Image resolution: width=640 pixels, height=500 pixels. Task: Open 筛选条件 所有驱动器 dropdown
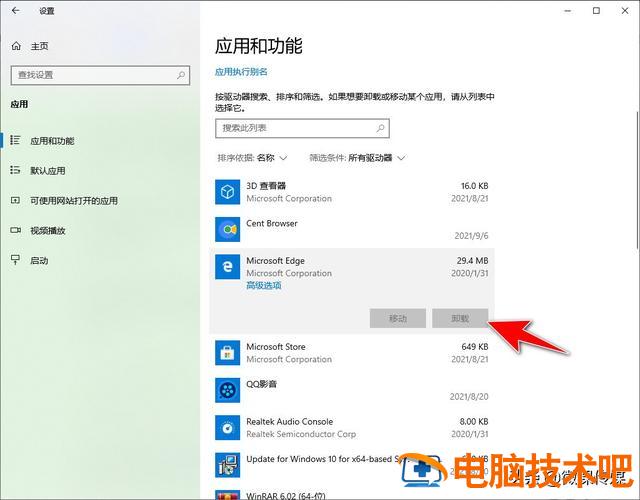click(x=357, y=158)
